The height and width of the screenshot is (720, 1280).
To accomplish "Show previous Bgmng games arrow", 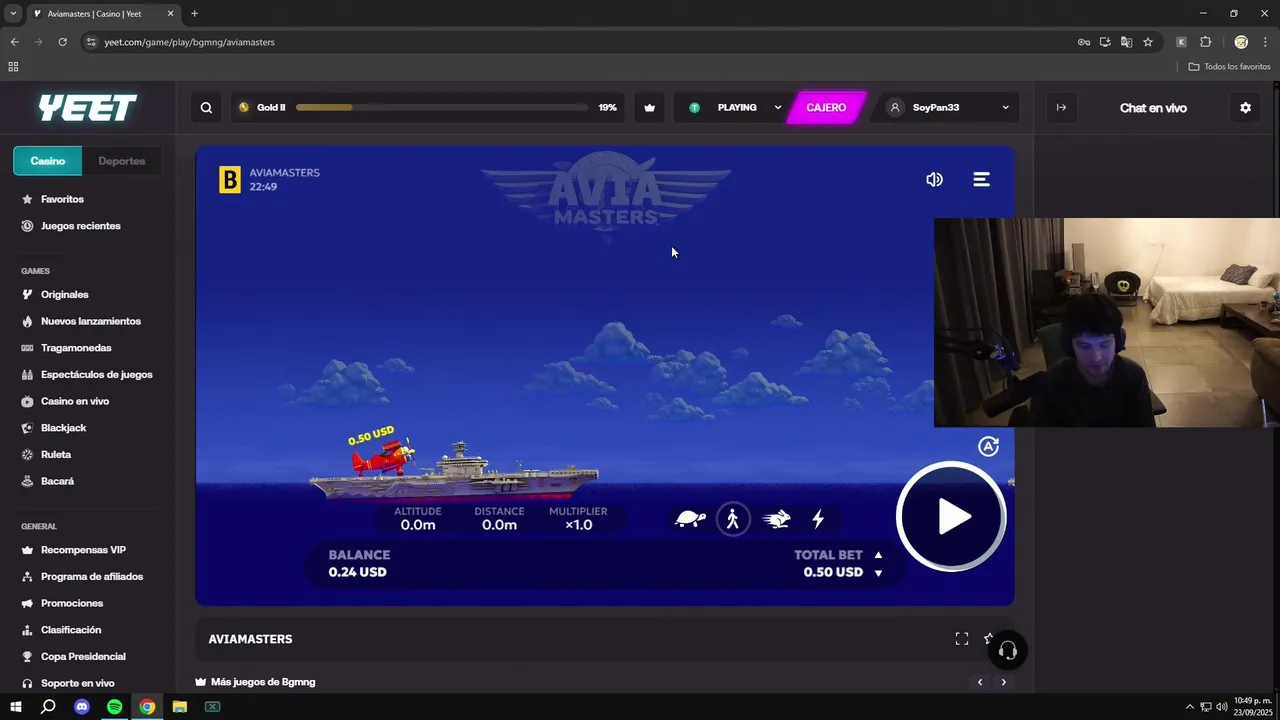I will pos(980,682).
